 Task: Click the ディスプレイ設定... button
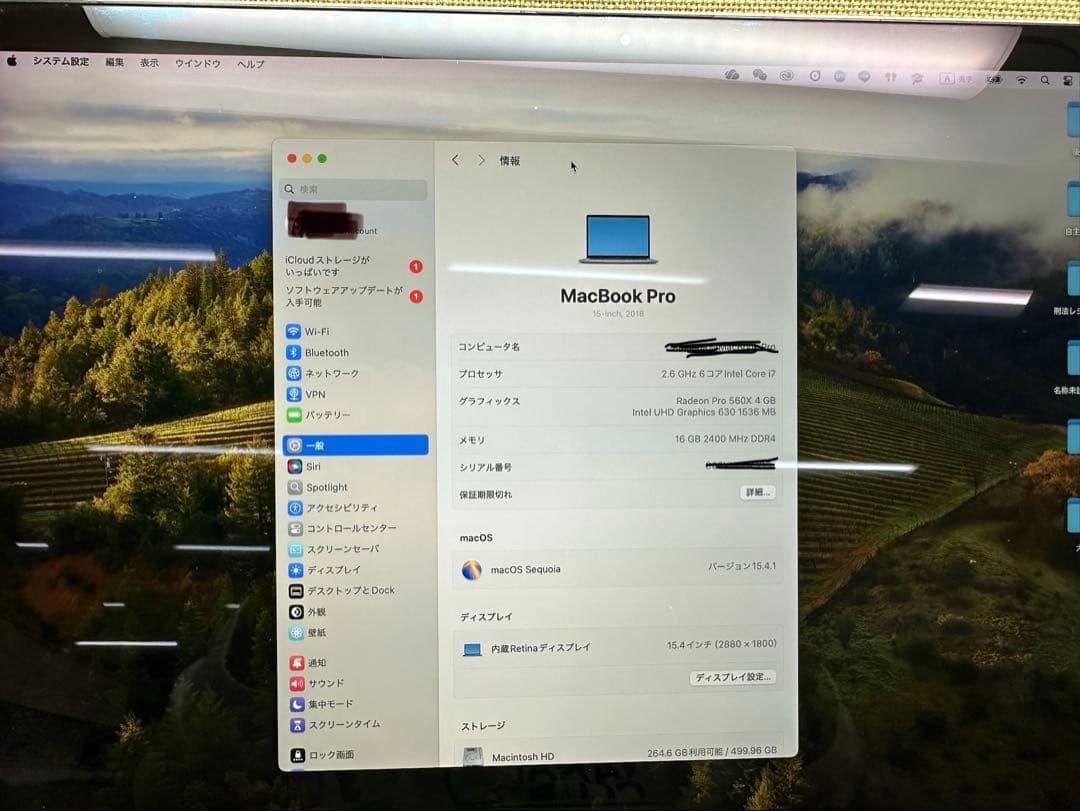[733, 677]
